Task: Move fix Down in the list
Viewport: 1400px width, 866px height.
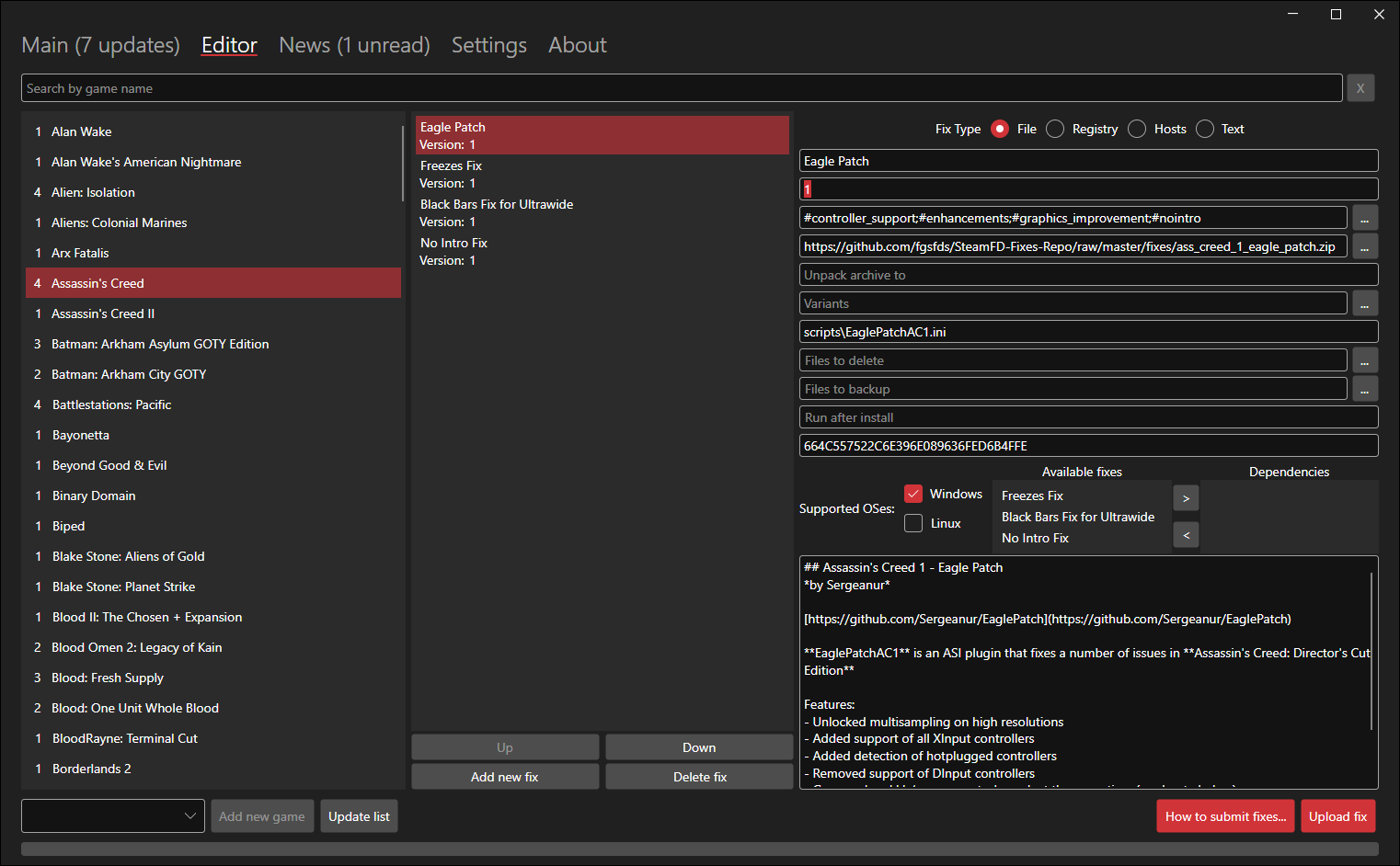Action: tap(699, 747)
